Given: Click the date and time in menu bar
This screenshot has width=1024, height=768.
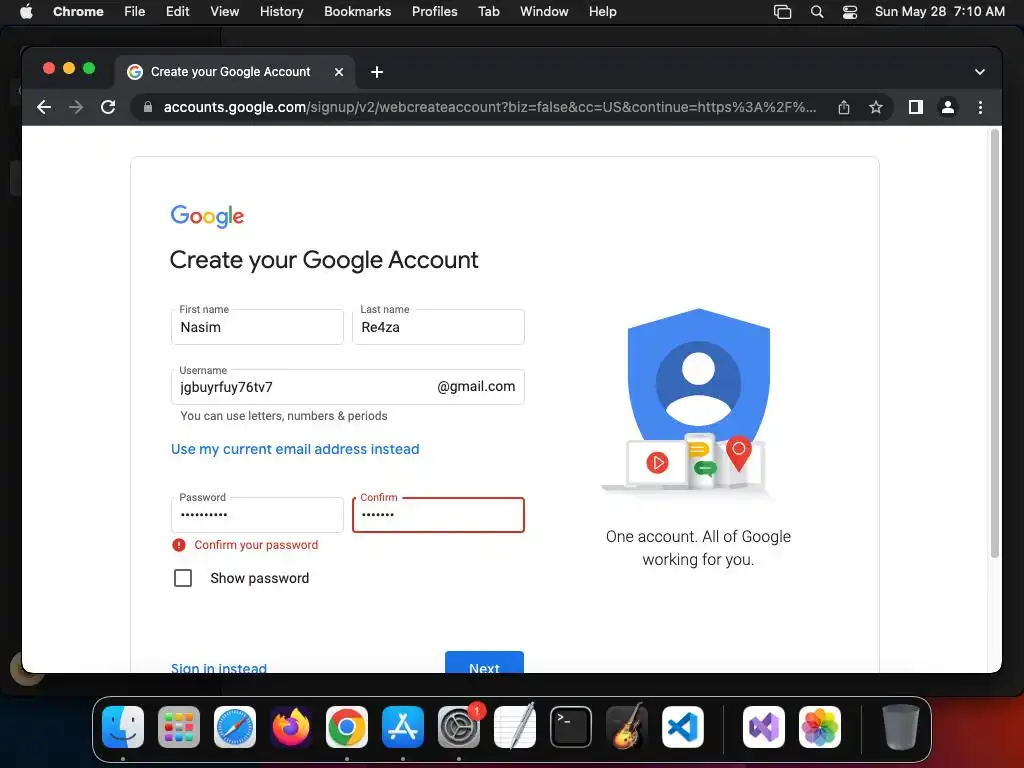Looking at the screenshot, I should pyautogui.click(x=940, y=12).
